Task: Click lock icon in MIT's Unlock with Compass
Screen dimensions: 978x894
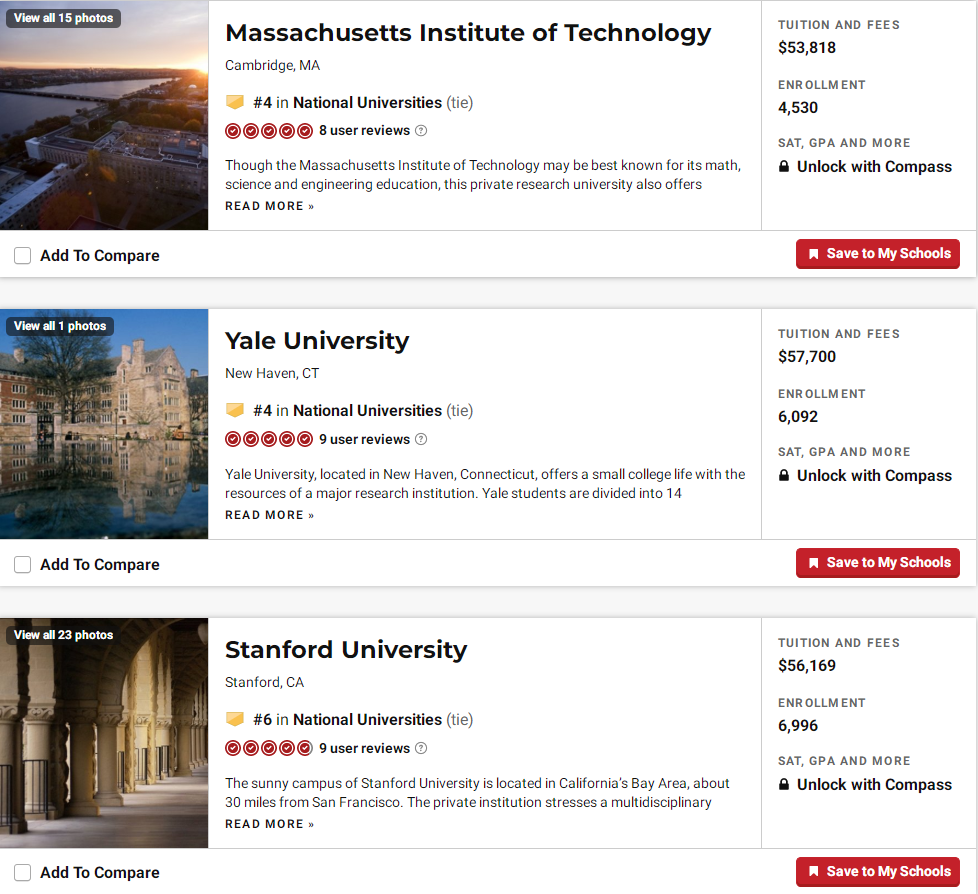Action: point(784,166)
